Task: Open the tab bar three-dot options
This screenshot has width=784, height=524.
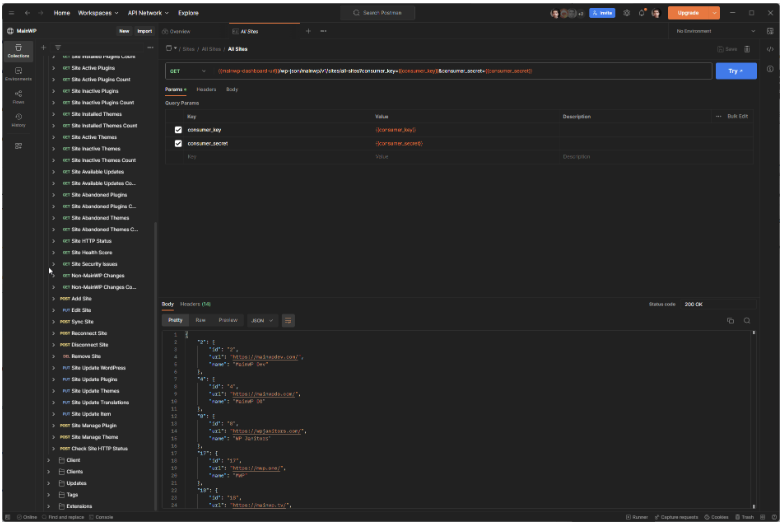Action: tap(324, 31)
